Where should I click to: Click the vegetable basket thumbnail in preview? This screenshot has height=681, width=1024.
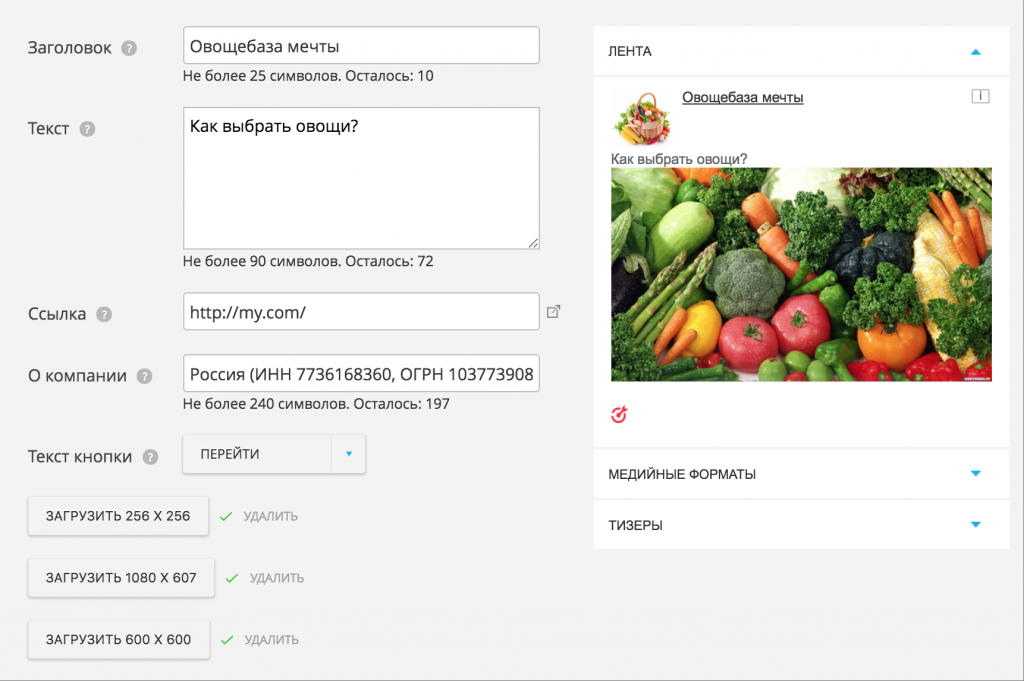641,118
